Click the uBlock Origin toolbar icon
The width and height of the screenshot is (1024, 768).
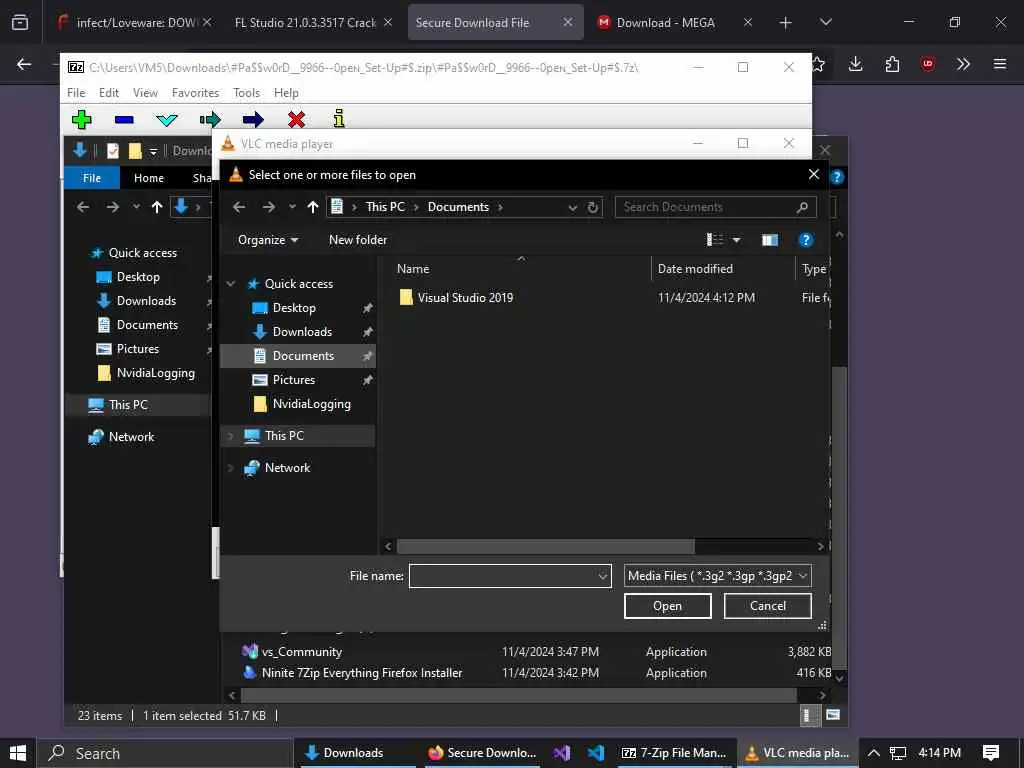point(927,64)
